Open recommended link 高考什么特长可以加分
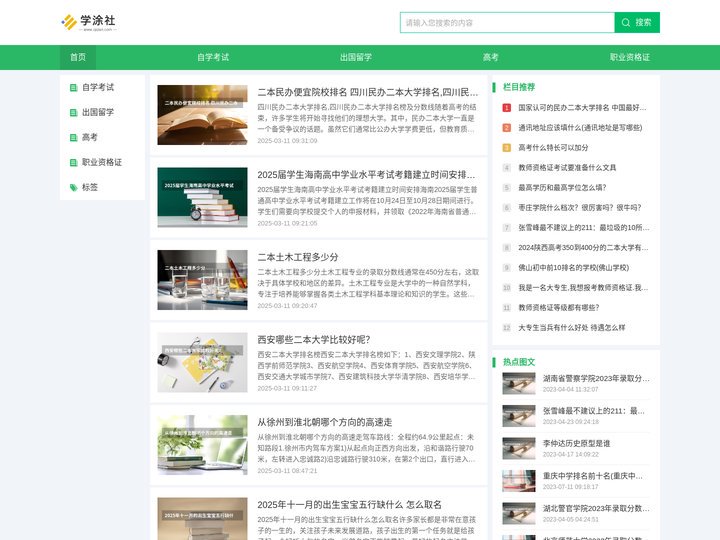Viewport: 720px width, 540px height. click(553, 147)
